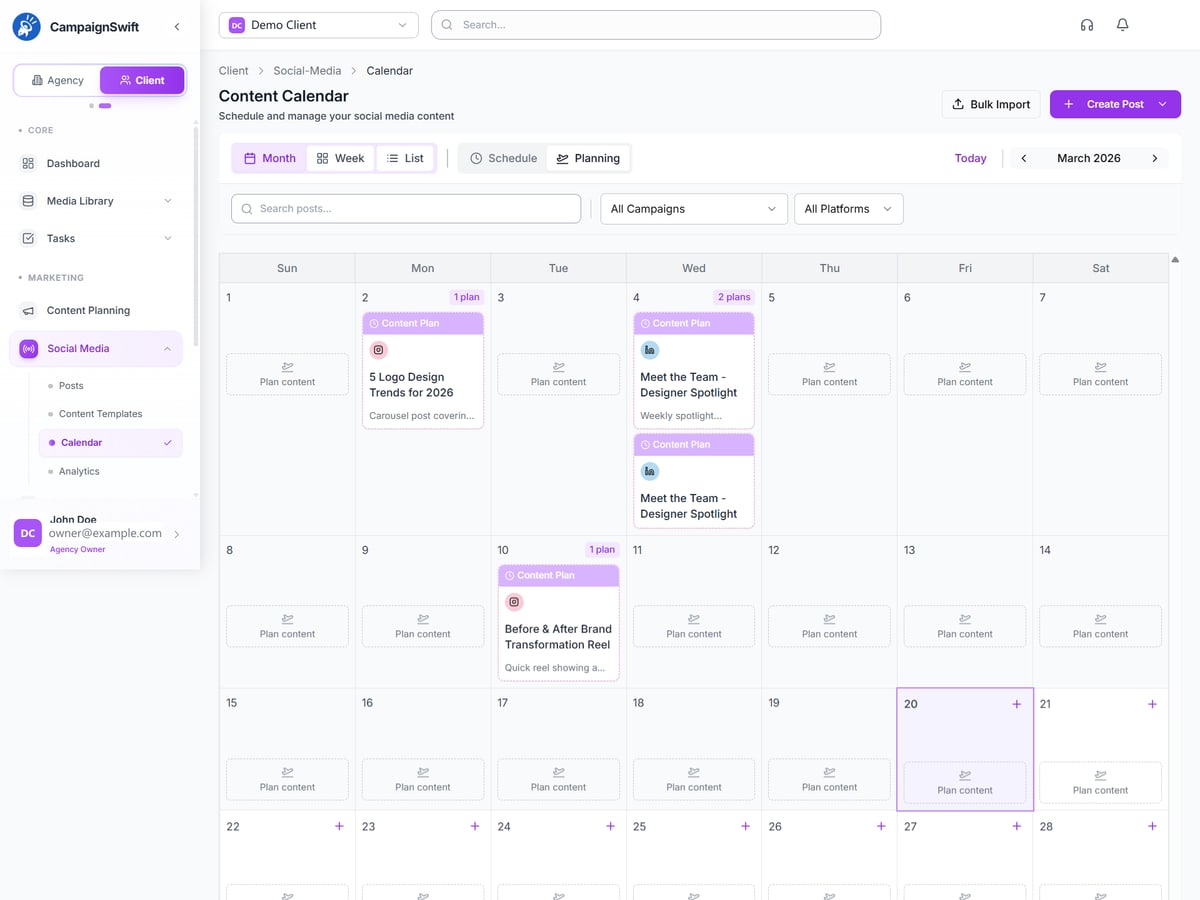Click the 1 plan badge on day 2
The image size is (1200, 900).
(x=466, y=297)
